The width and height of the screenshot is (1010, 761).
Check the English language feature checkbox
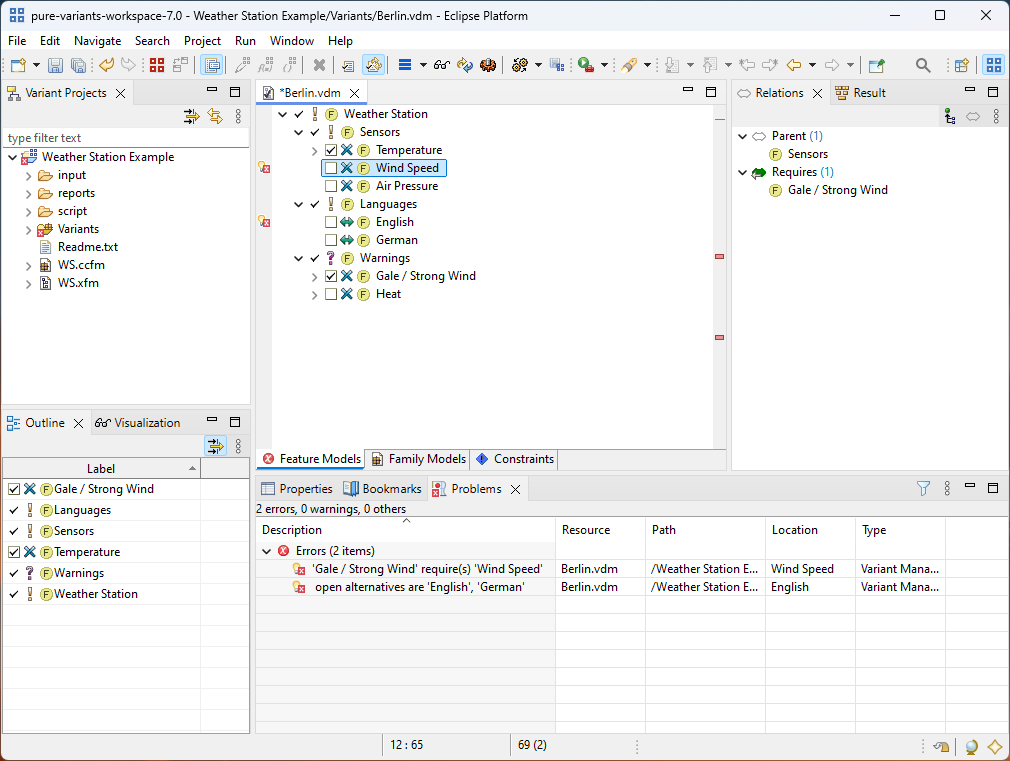point(333,221)
